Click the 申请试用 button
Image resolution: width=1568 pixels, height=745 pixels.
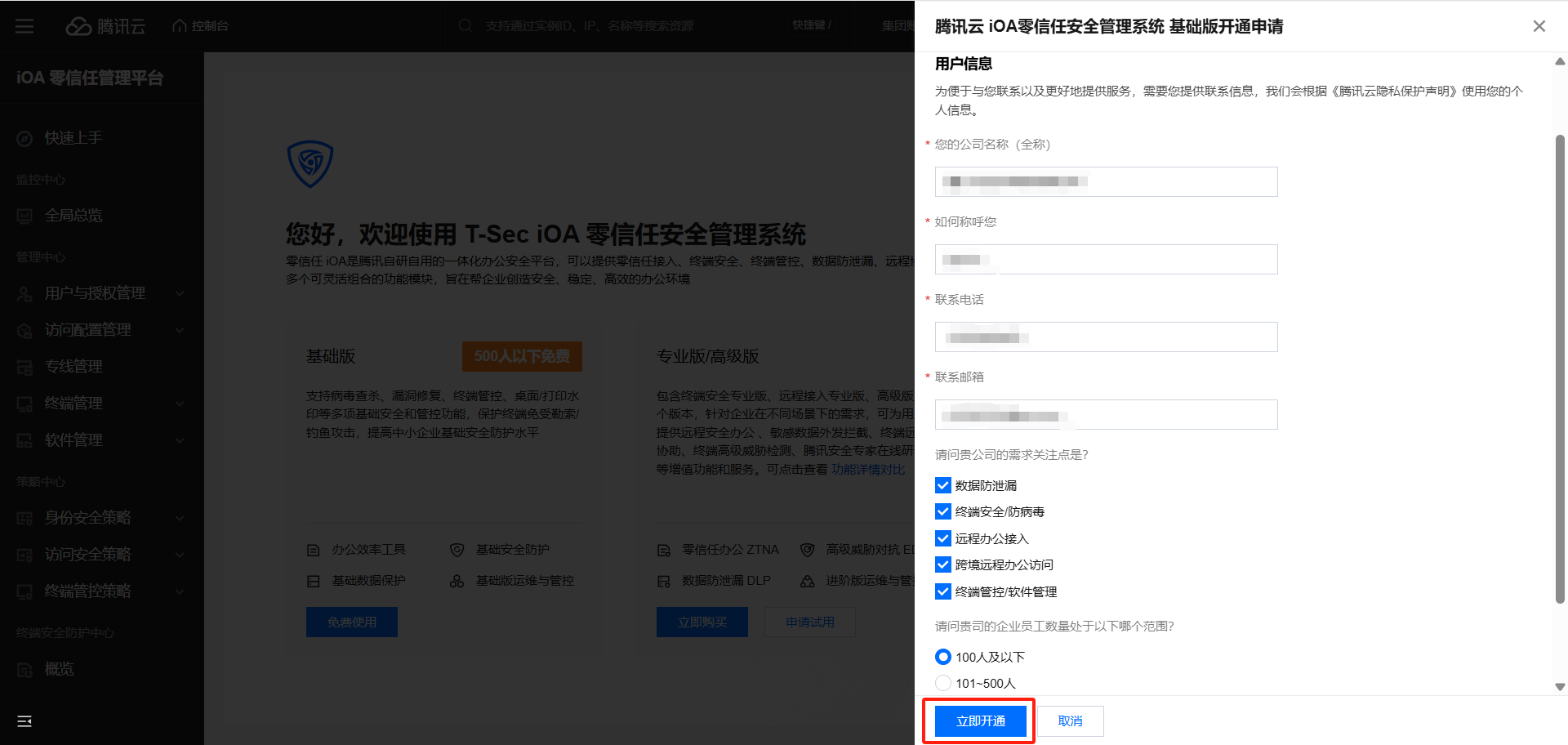click(810, 622)
